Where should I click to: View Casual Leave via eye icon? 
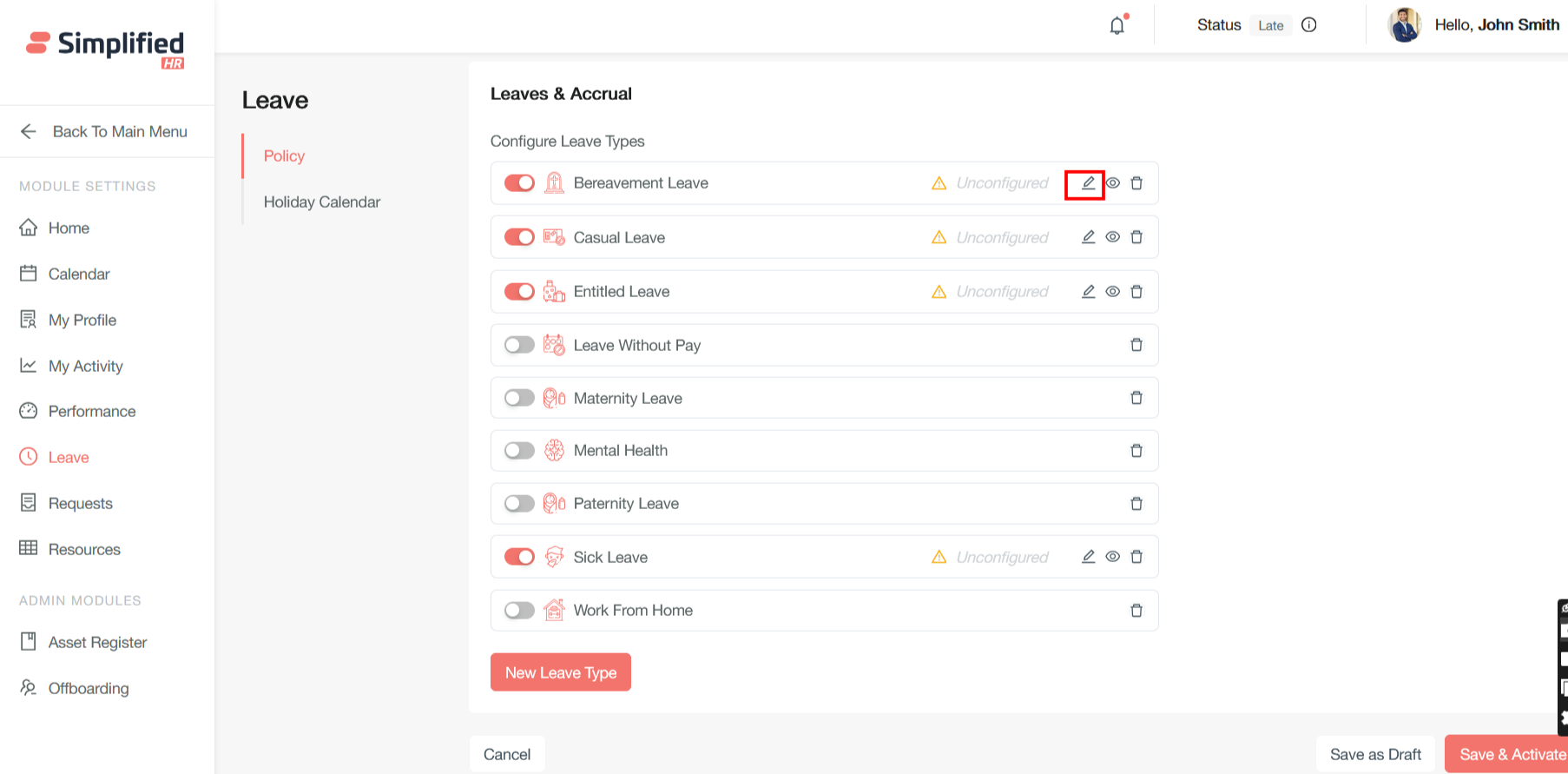pos(1112,237)
